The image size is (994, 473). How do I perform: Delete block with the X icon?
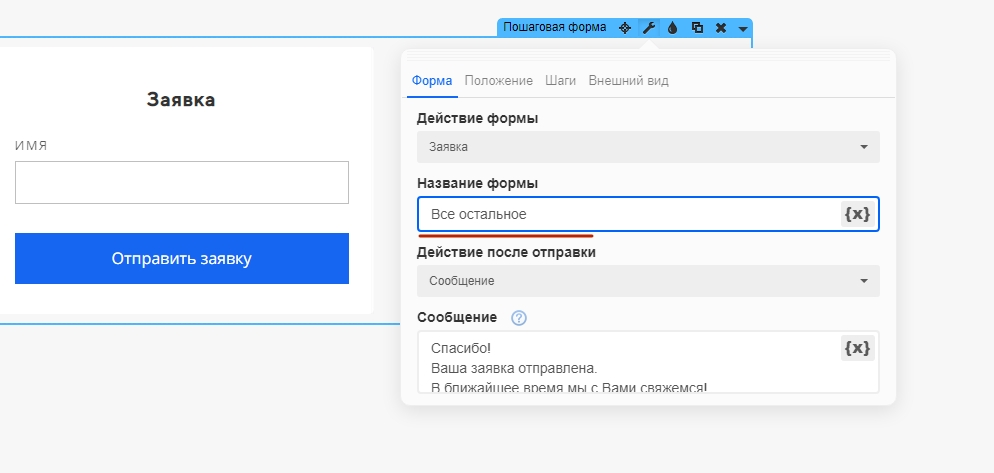point(721,27)
